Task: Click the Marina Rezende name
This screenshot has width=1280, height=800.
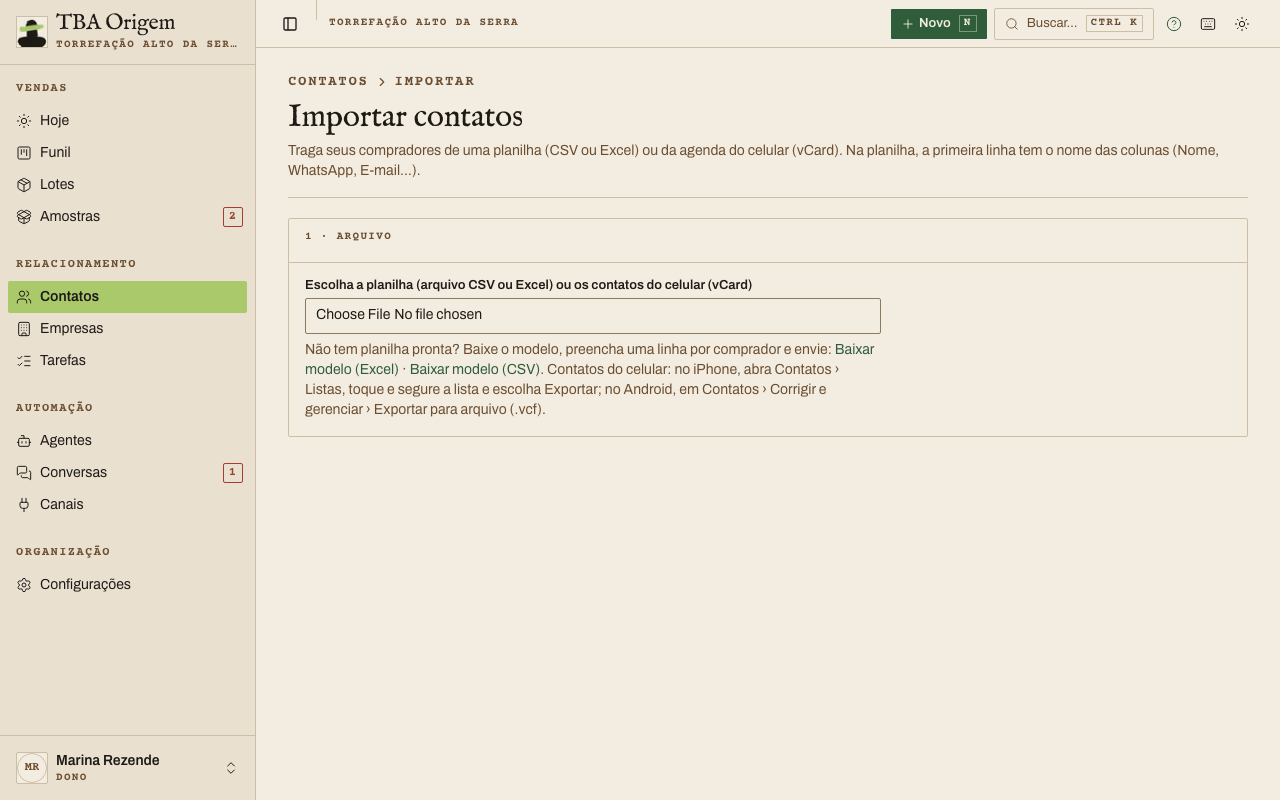Action: click(108, 760)
